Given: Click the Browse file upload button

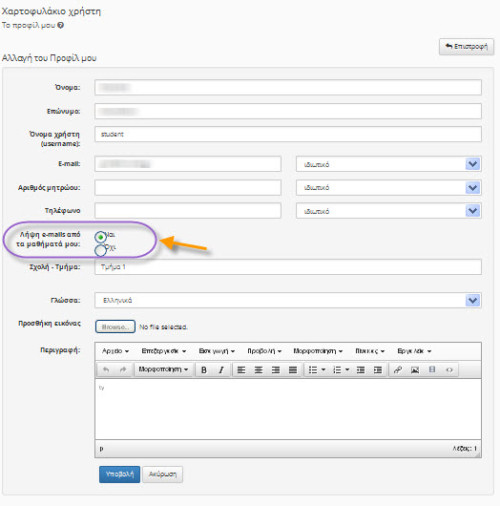Looking at the screenshot, I should [115, 327].
